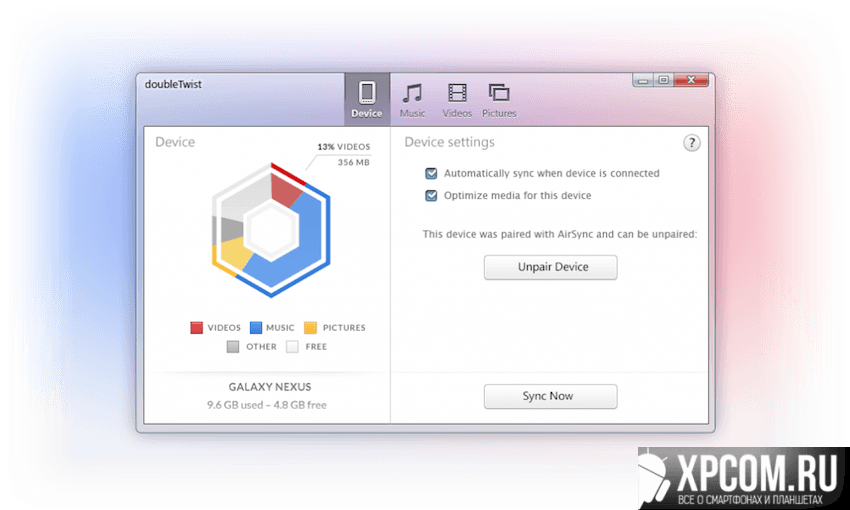Open the Device tab

367,100
